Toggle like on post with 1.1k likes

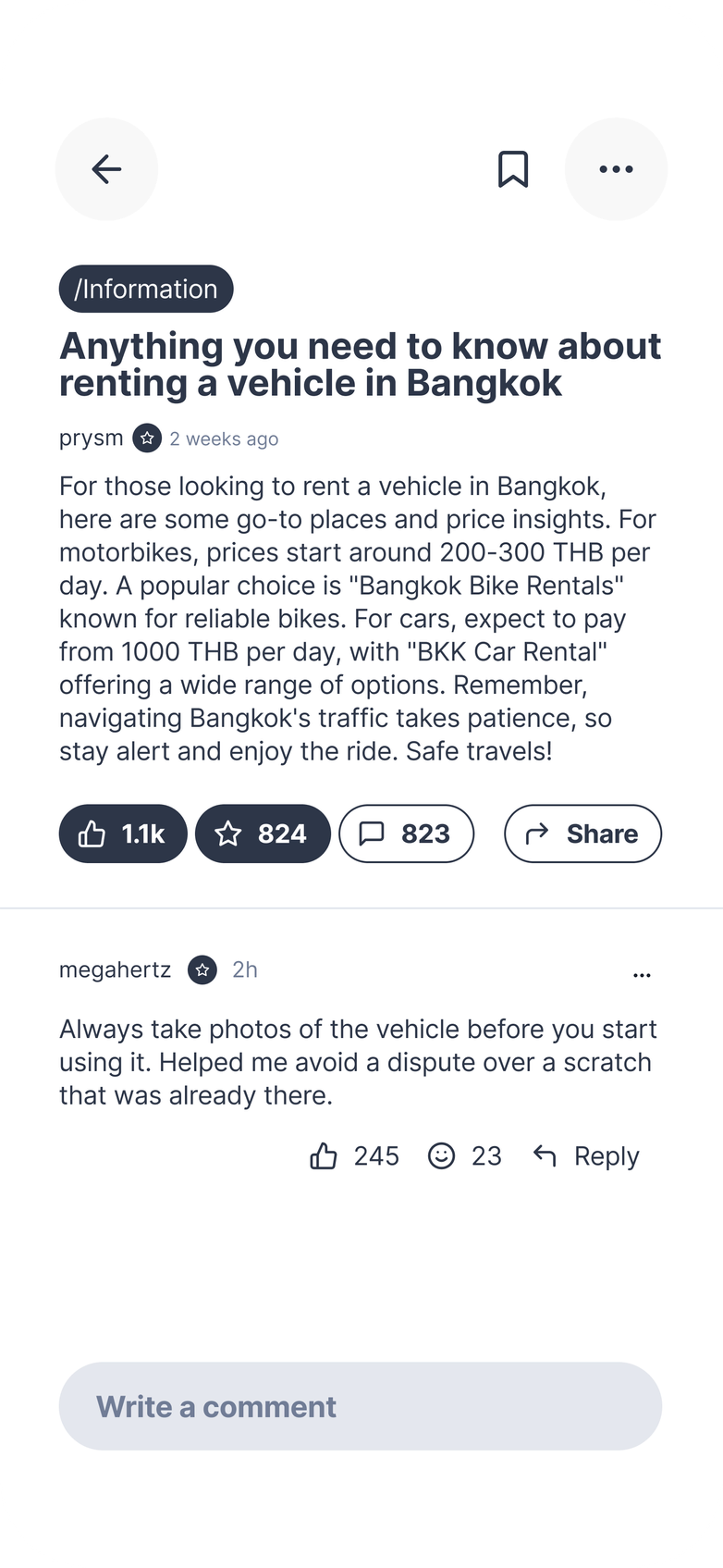click(x=123, y=833)
